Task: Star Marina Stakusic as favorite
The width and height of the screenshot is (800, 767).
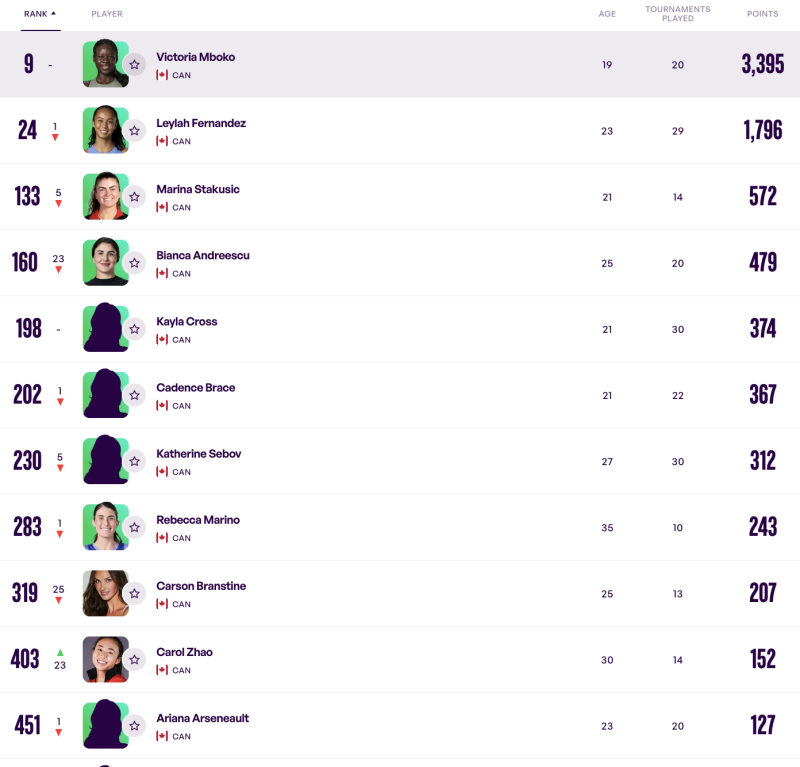Action: pyautogui.click(x=134, y=196)
